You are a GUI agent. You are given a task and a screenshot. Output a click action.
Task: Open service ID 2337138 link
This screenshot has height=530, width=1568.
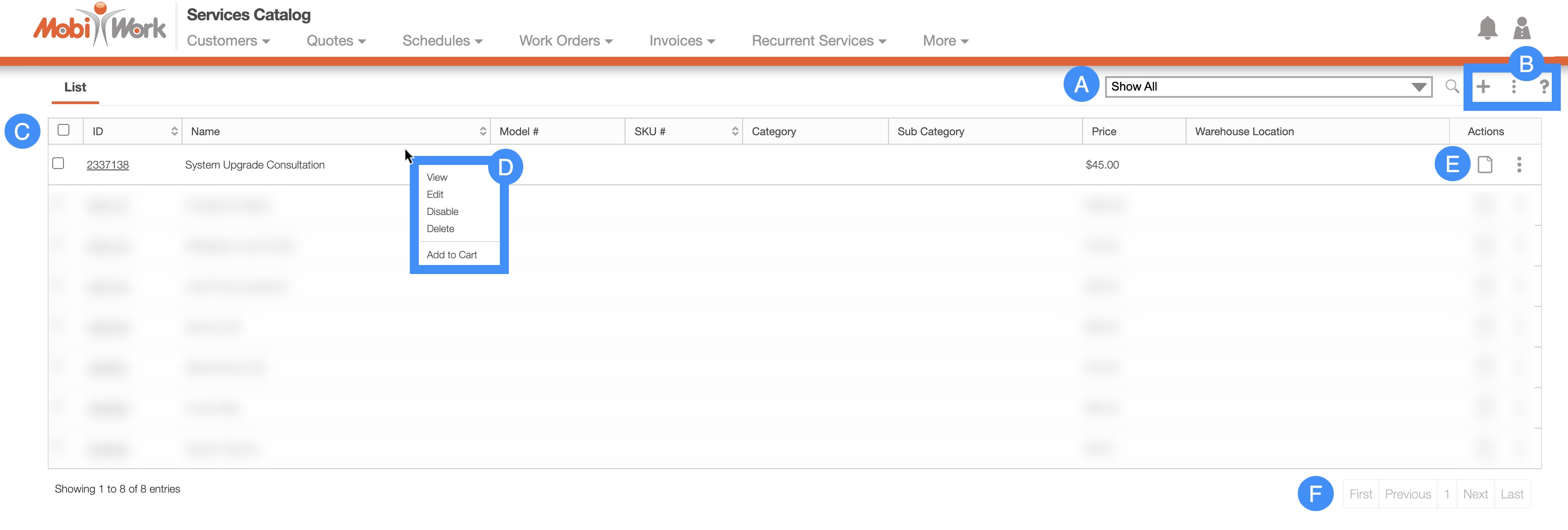(x=108, y=165)
